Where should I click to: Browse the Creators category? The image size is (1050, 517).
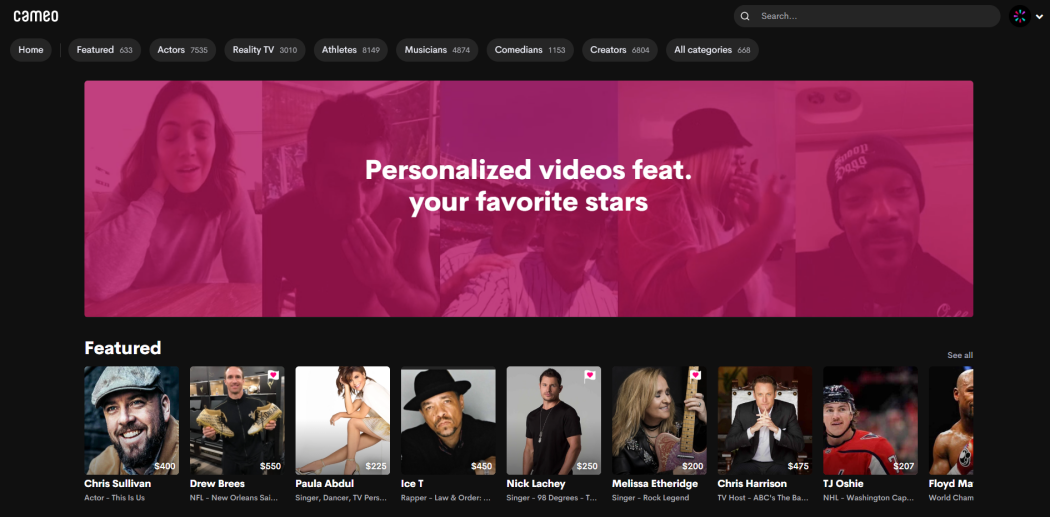[x=619, y=50]
